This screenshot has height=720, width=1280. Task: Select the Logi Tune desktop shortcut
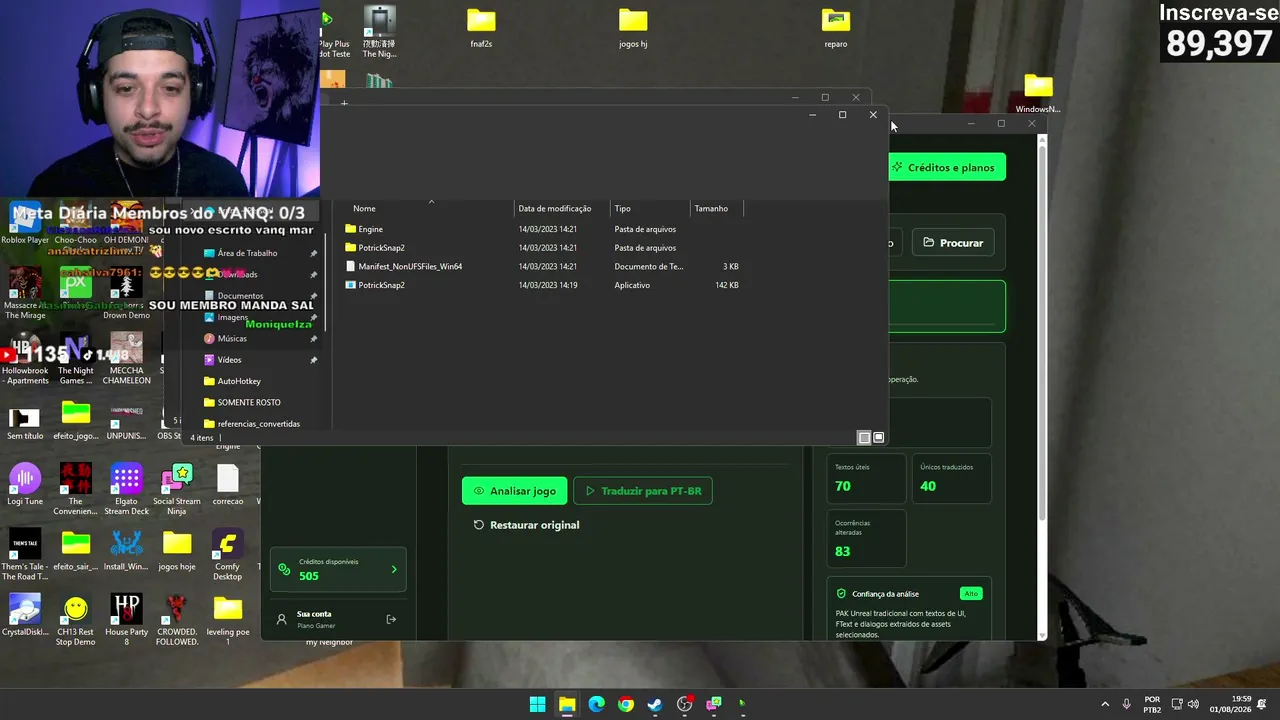pos(25,485)
